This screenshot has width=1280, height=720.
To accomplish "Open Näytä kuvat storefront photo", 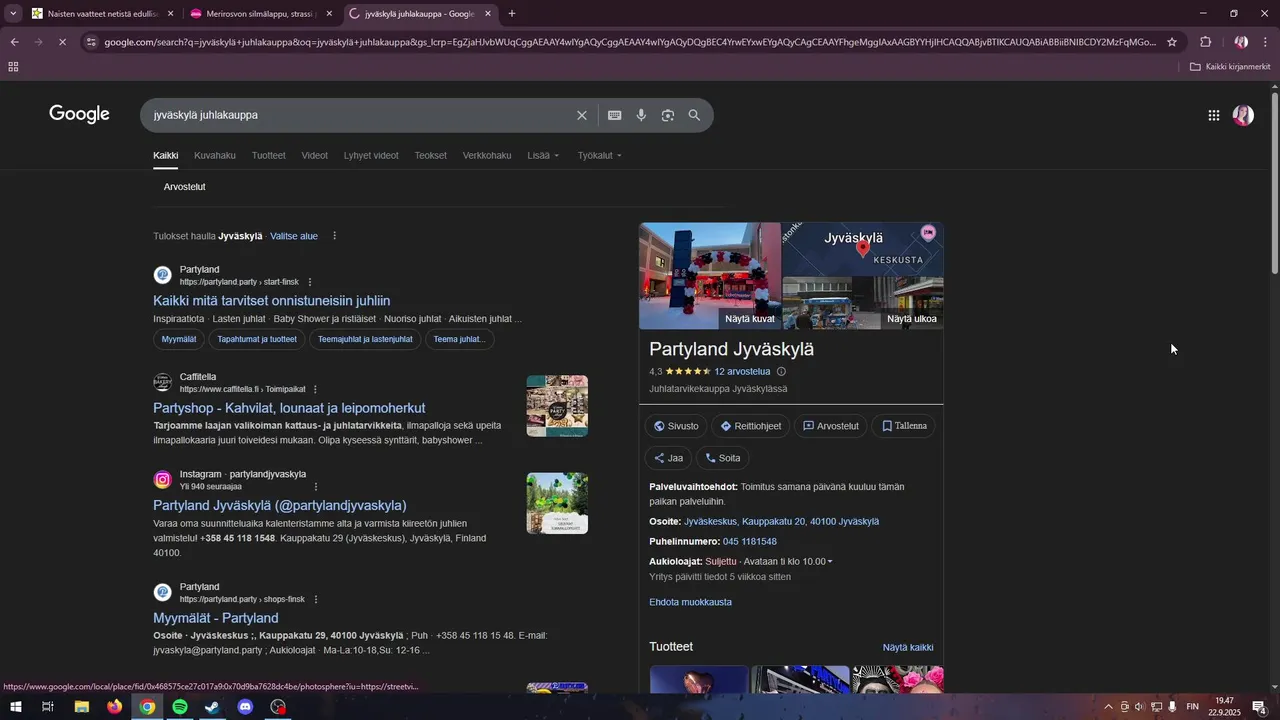I will tap(710, 276).
